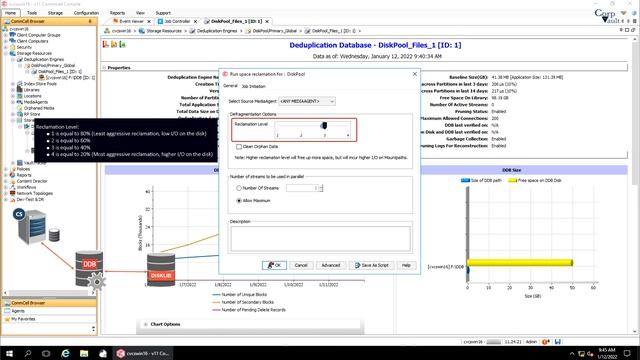The height and width of the screenshot is (360, 640).
Task: Click the Agents pane icon in the lower-left panel
Action: pyautogui.click(x=7, y=311)
